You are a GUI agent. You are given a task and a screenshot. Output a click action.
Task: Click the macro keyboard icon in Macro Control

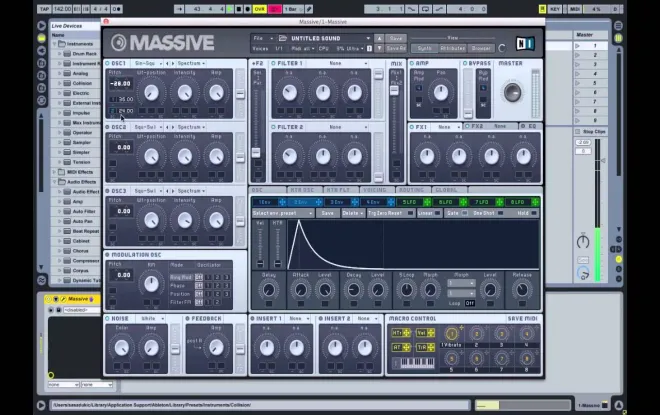(x=413, y=362)
